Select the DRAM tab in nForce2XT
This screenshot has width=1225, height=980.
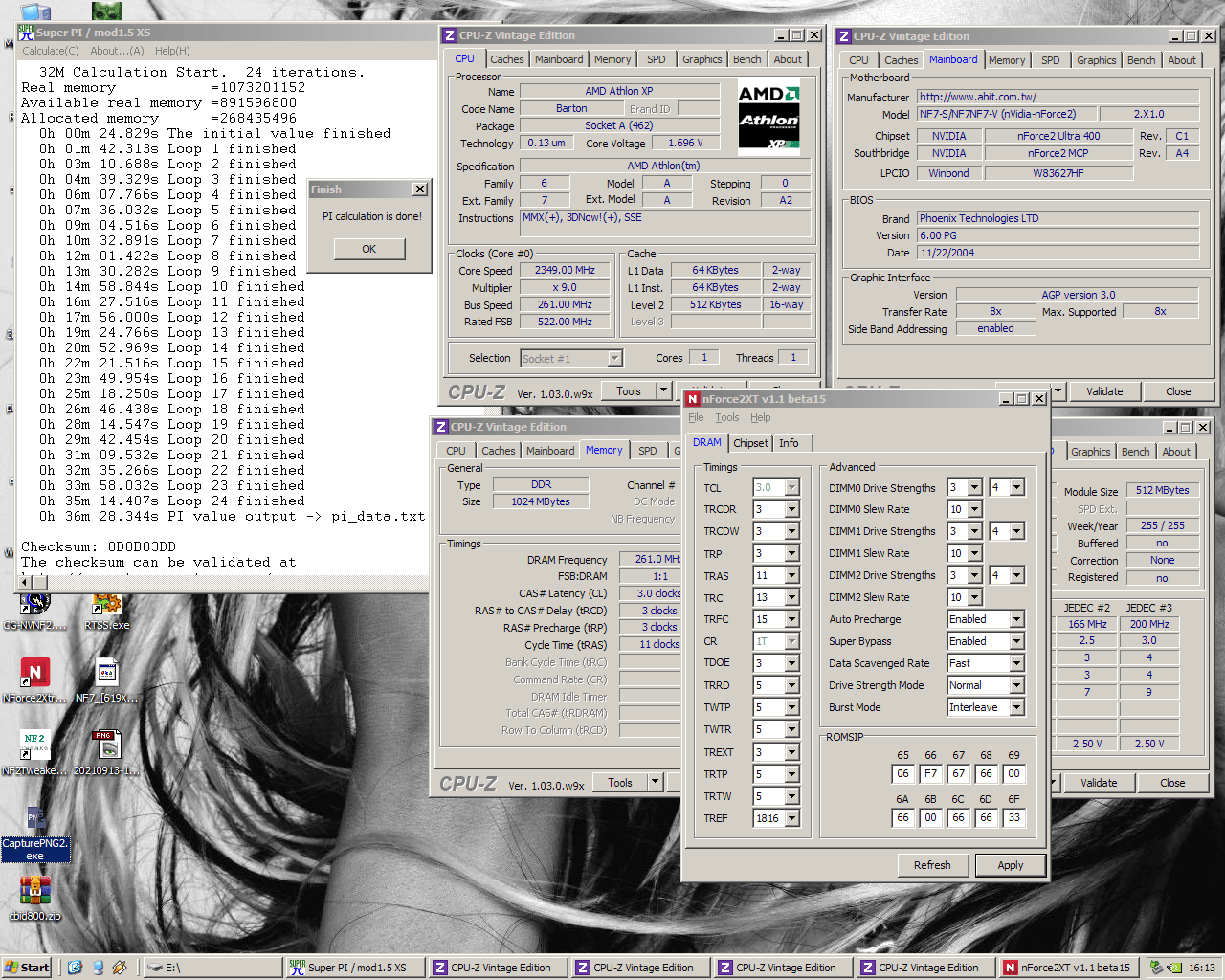(x=707, y=442)
